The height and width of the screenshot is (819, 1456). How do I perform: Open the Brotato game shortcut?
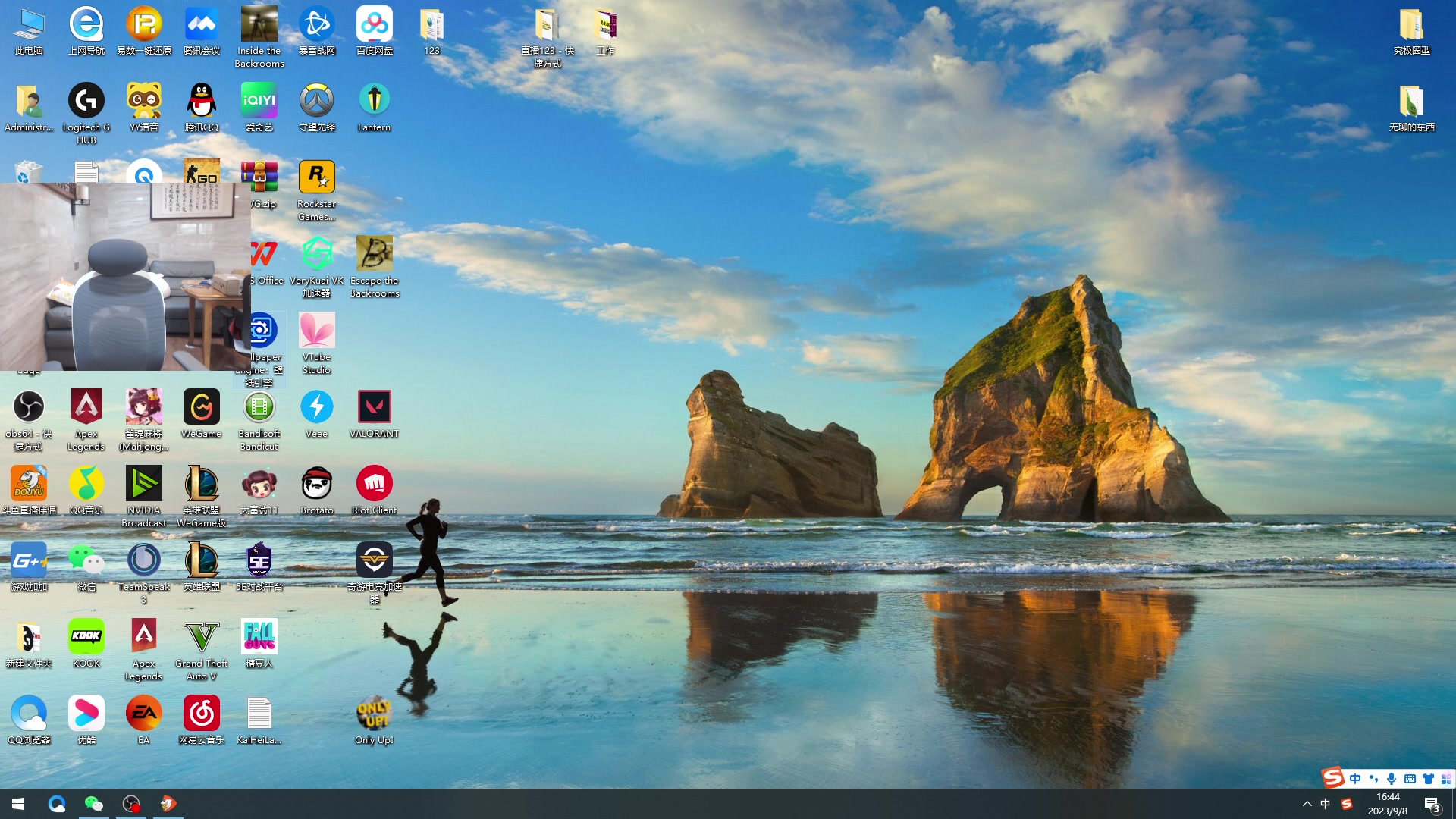[x=316, y=484]
